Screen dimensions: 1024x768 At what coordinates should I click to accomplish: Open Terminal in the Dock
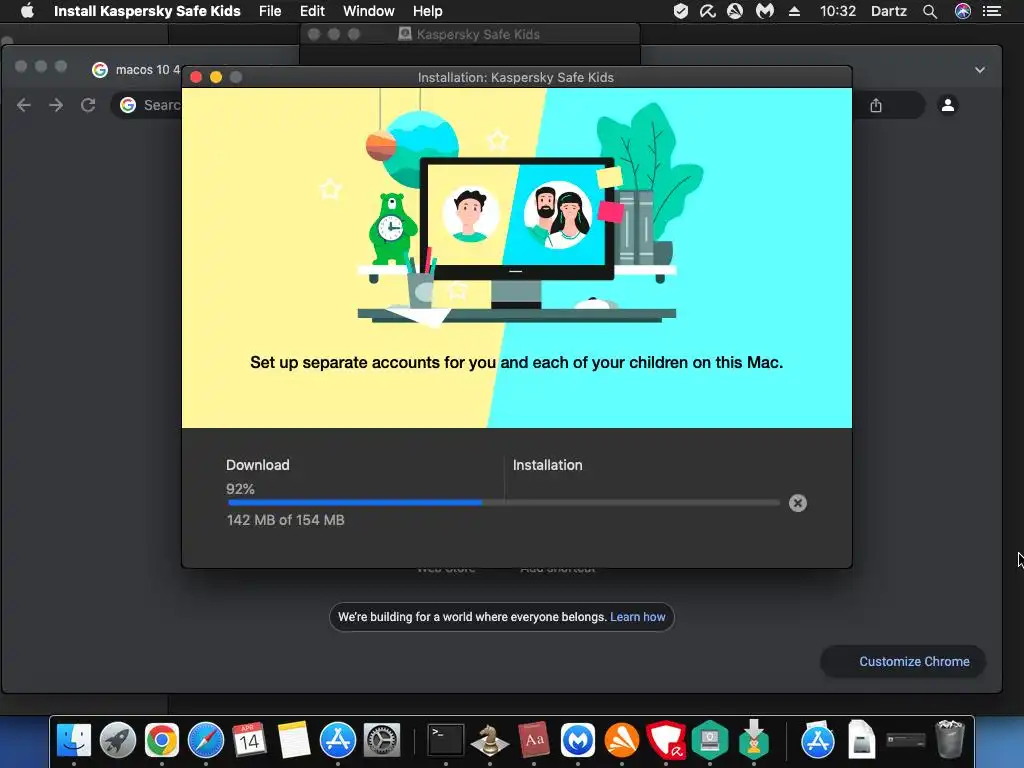(446, 740)
